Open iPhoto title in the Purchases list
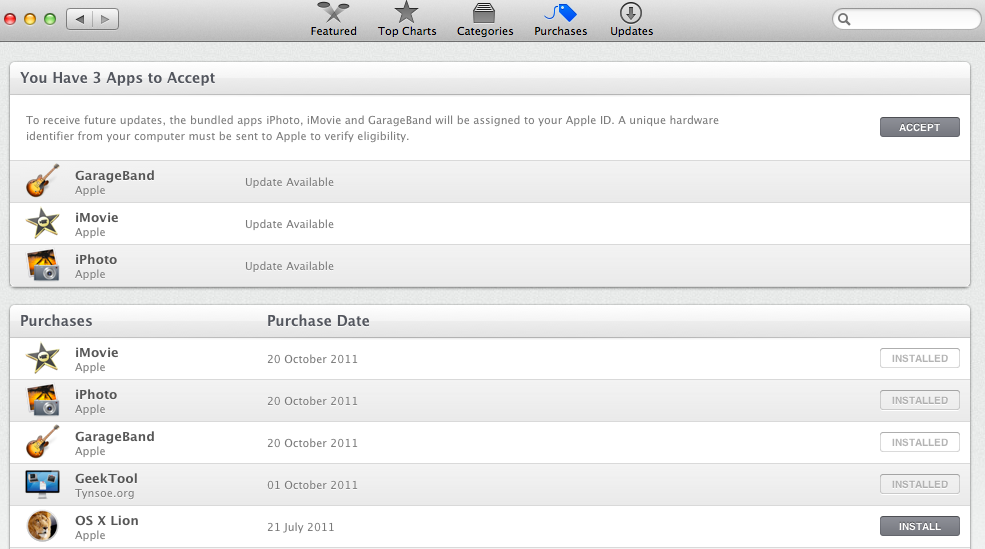Viewport: 985px width, 549px height. tap(95, 394)
